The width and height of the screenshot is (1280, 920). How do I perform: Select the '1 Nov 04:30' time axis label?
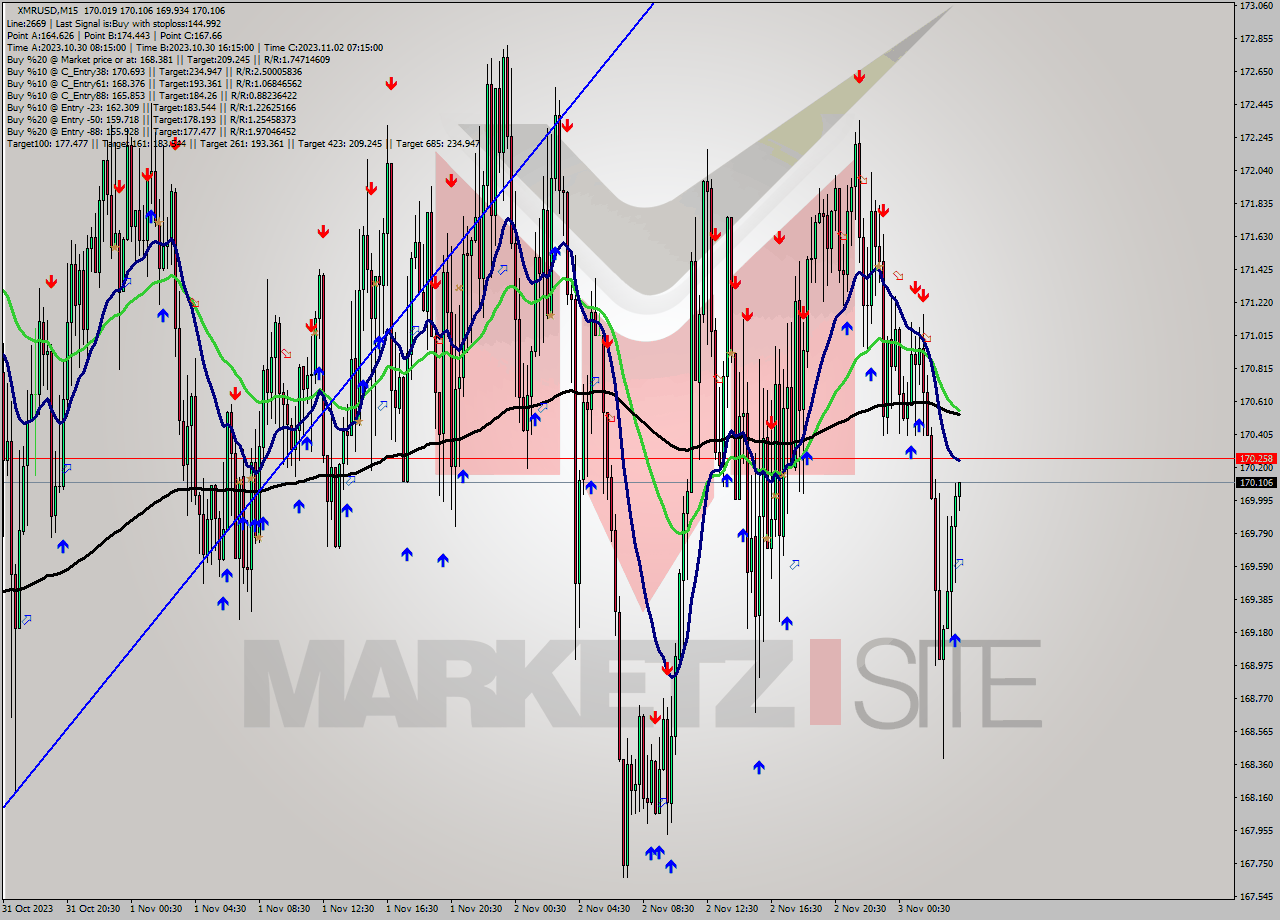coord(220,909)
